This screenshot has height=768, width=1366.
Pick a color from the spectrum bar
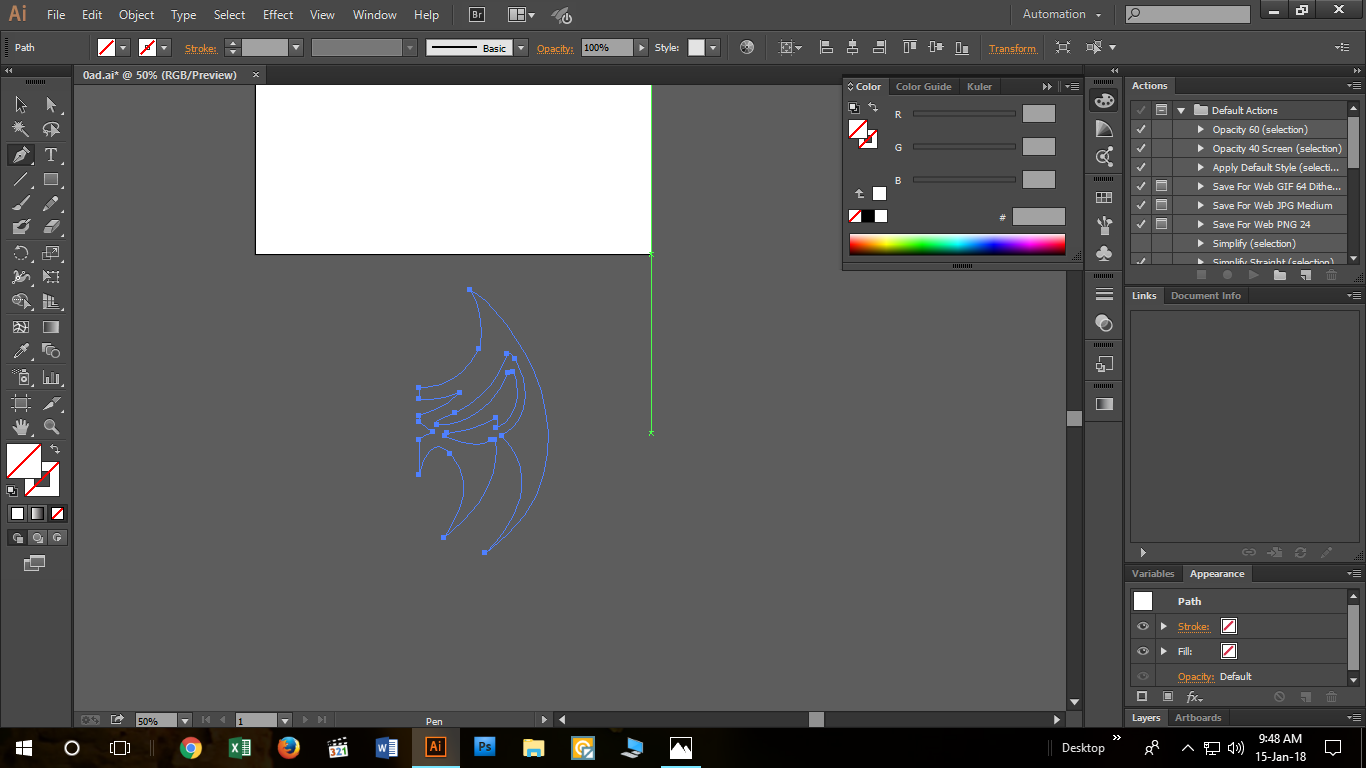pyautogui.click(x=956, y=244)
